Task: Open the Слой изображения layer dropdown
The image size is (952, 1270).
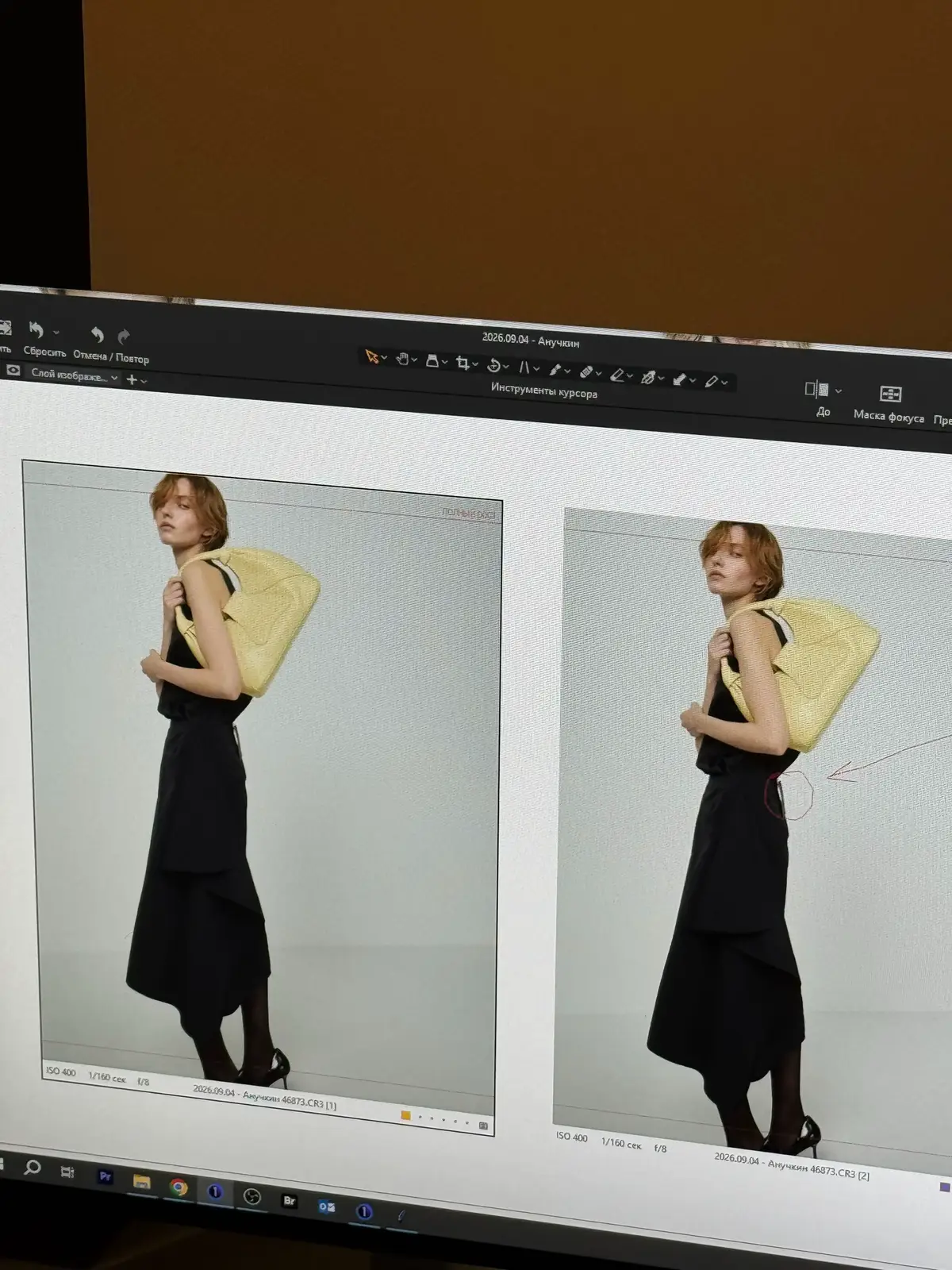Action: [75, 375]
